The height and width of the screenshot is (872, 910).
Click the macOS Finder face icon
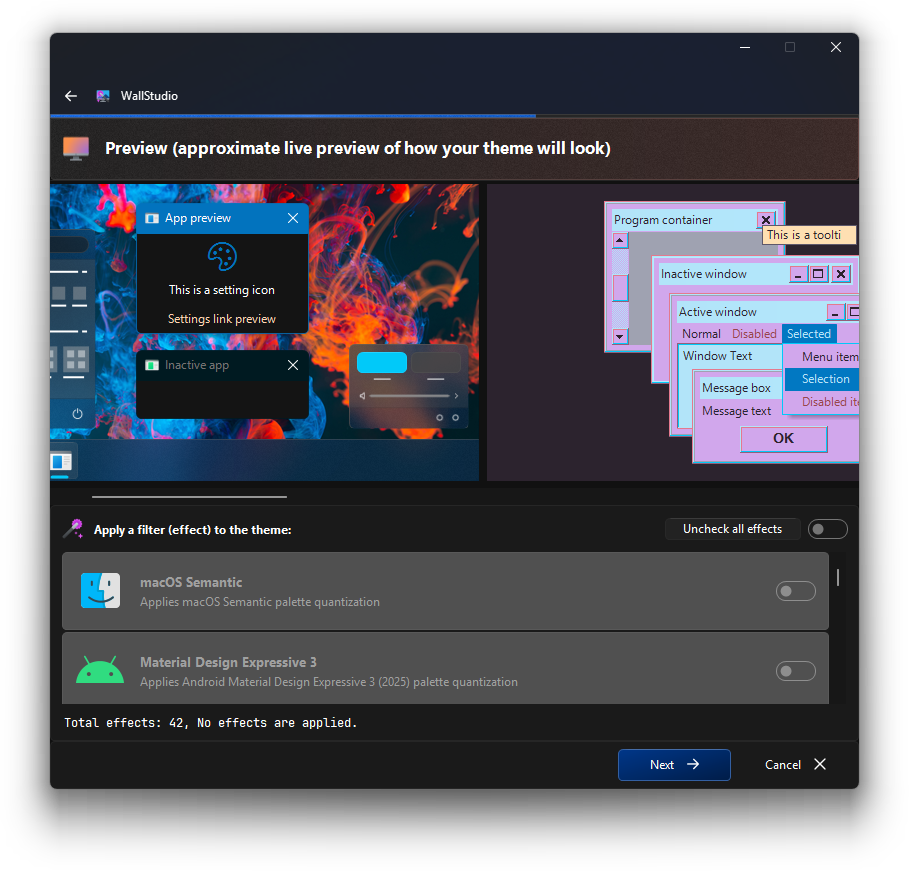point(100,591)
